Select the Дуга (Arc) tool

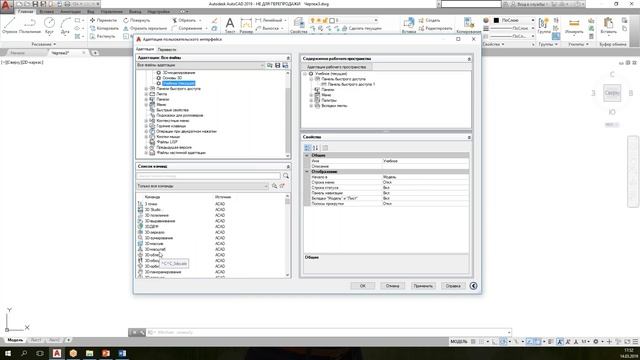click(x=65, y=25)
